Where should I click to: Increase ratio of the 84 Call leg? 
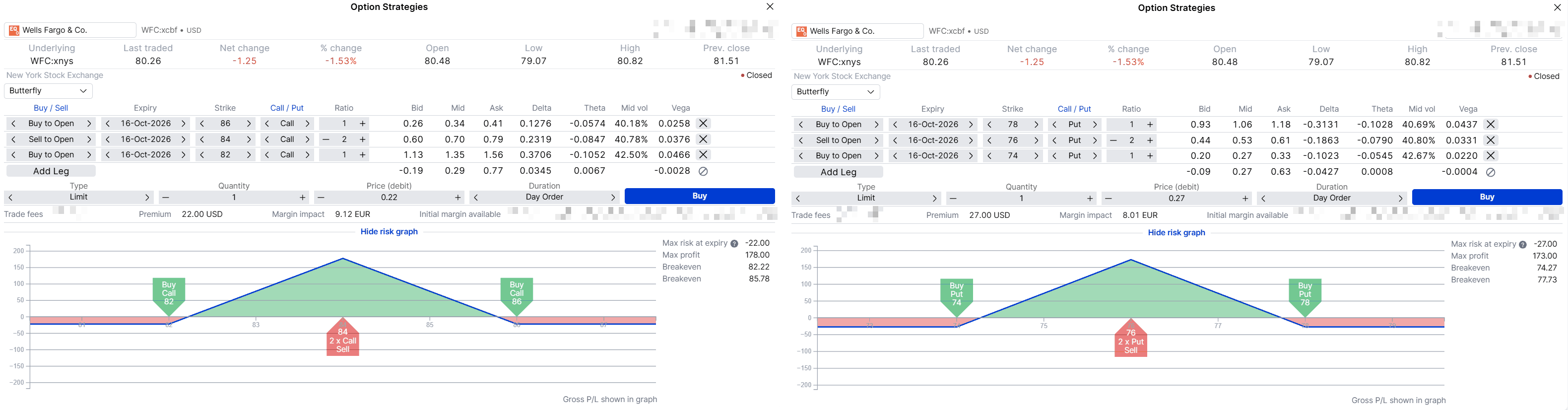click(362, 139)
